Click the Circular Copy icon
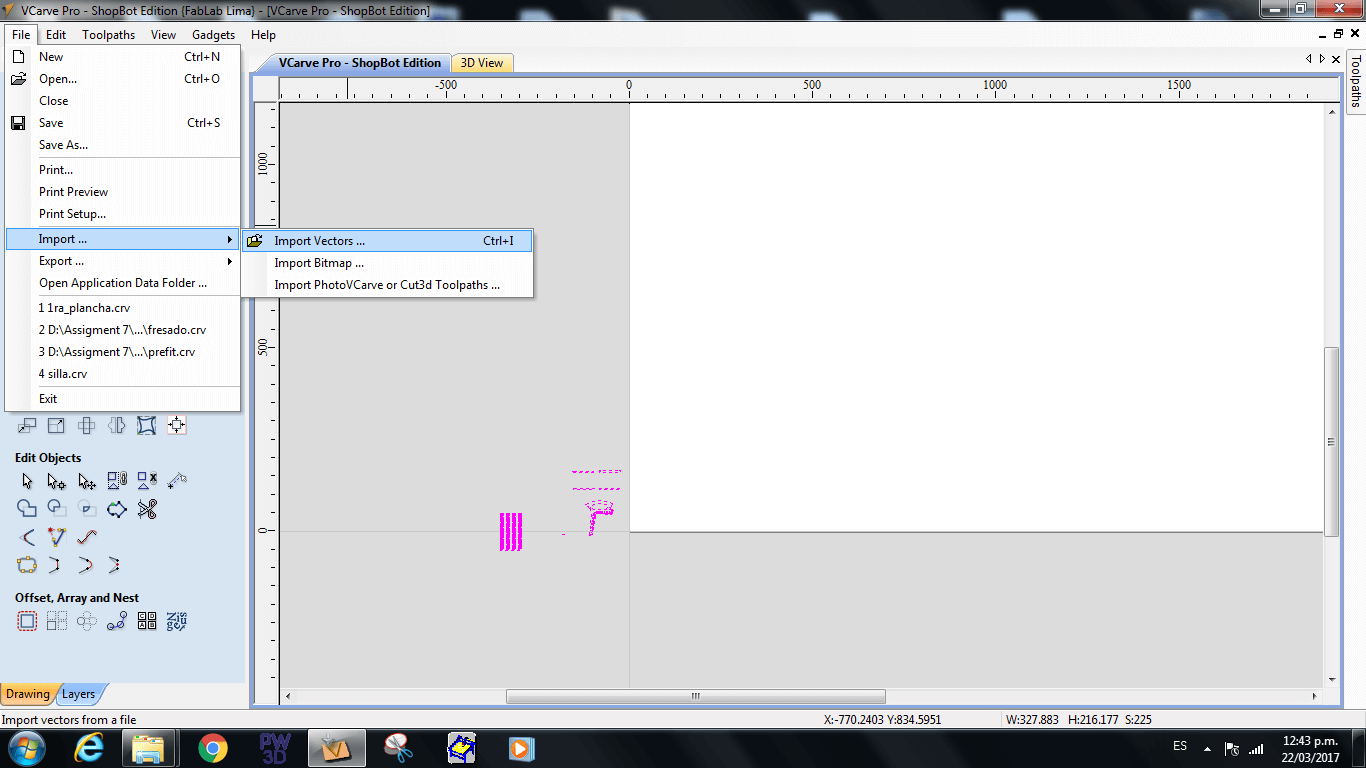Image resolution: width=1366 pixels, height=768 pixels. (87, 621)
